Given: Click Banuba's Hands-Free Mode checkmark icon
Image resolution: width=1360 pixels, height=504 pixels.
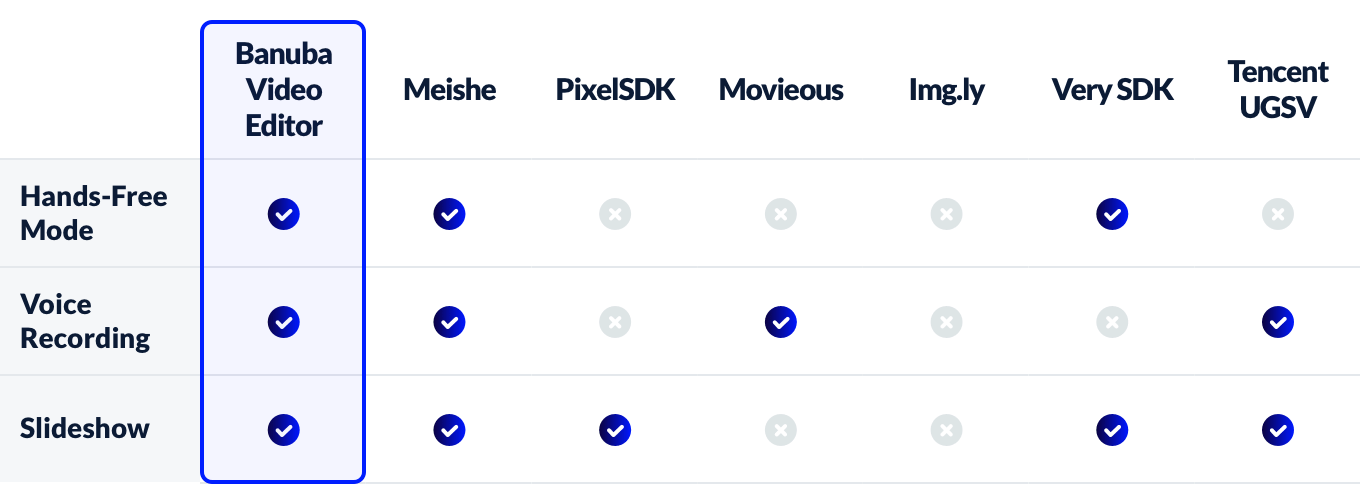Looking at the screenshot, I should click(284, 213).
